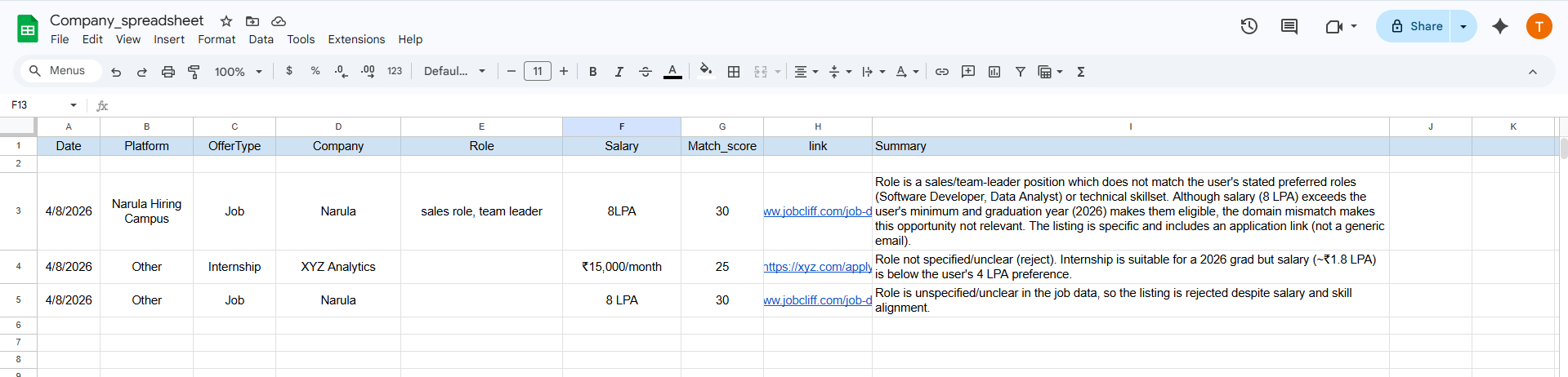Click the borders grid icon
This screenshot has width=1568, height=377.
tap(734, 72)
